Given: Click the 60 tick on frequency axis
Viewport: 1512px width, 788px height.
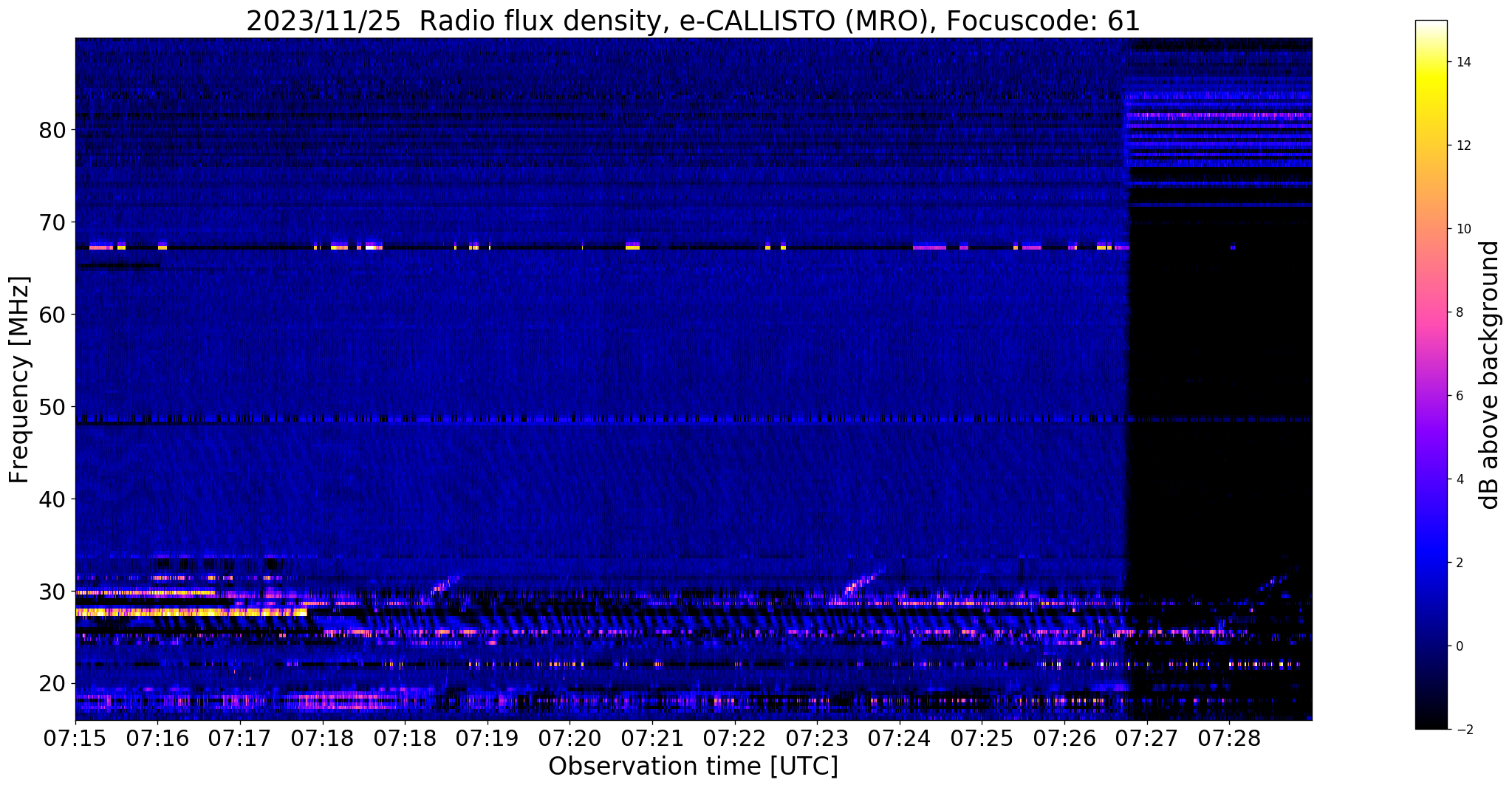Looking at the screenshot, I should [x=52, y=315].
